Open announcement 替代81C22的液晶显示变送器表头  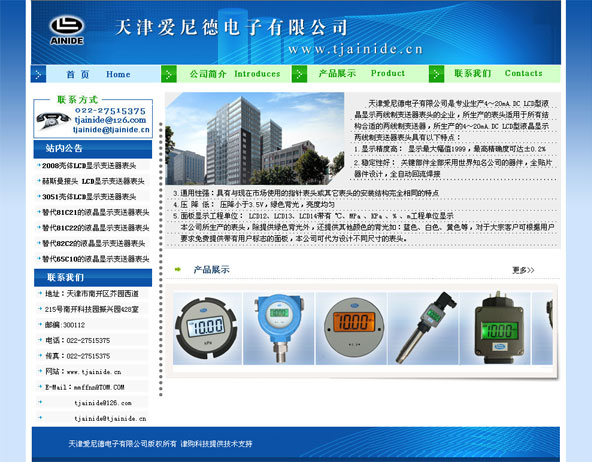(x=96, y=228)
